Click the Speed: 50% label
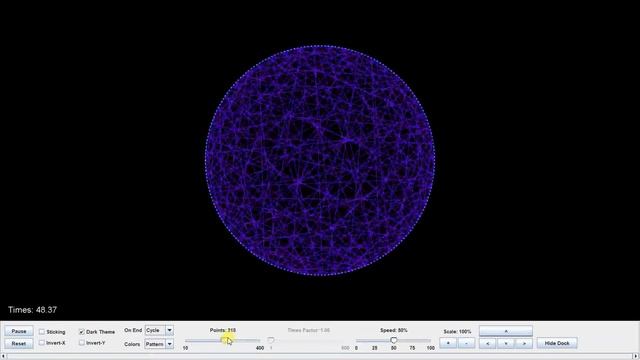 (393, 330)
